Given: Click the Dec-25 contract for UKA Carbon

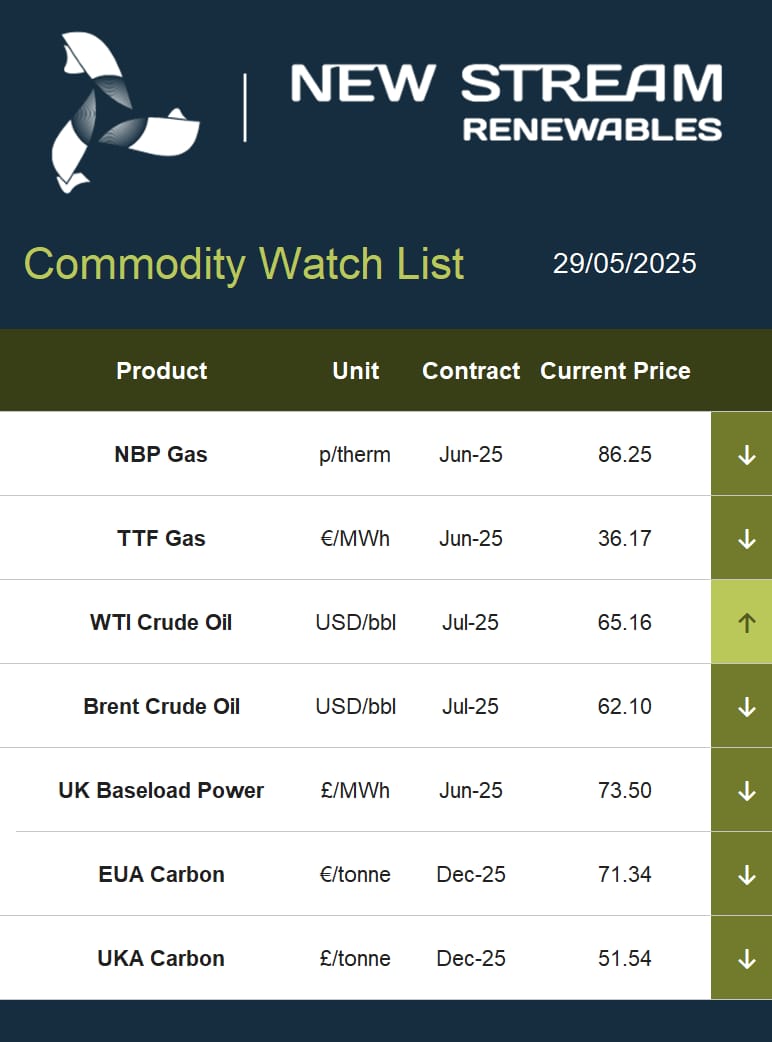Looking at the screenshot, I should pyautogui.click(x=471, y=958).
